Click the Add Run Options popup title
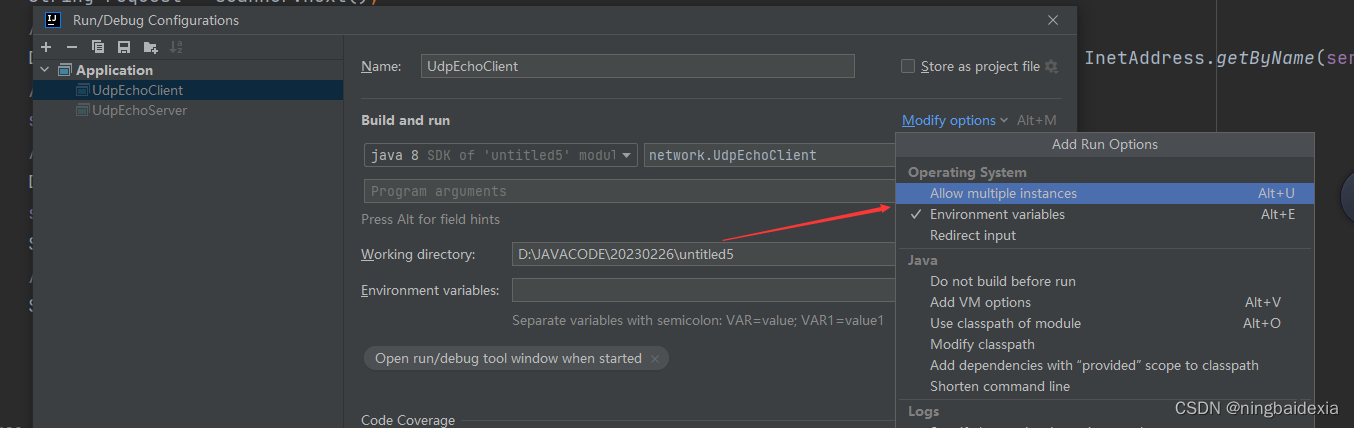 pos(1104,144)
